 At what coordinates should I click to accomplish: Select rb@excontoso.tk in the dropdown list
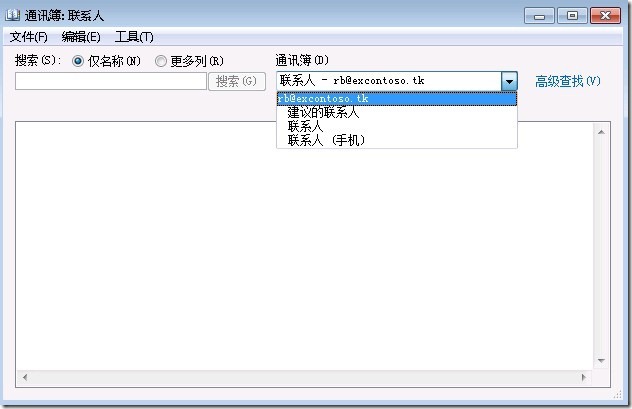pos(396,99)
